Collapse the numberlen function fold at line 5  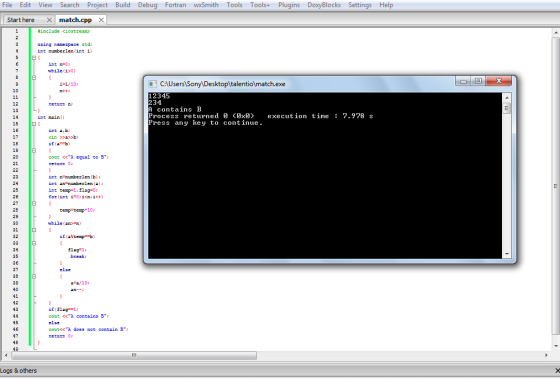click(x=34, y=58)
